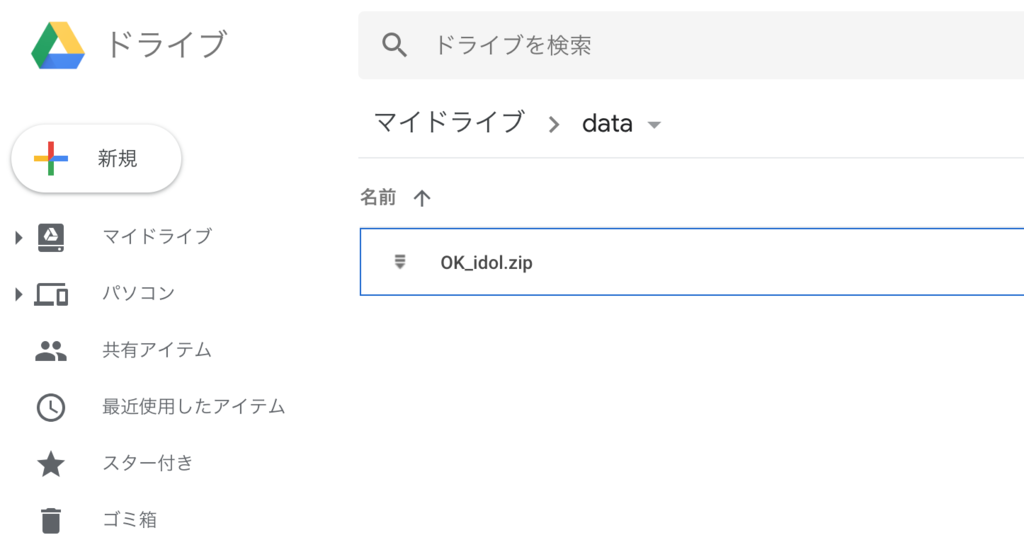The image size is (1024, 552).
Task: Click the Trash (ゴミ箱) bin icon
Action: tap(51, 520)
